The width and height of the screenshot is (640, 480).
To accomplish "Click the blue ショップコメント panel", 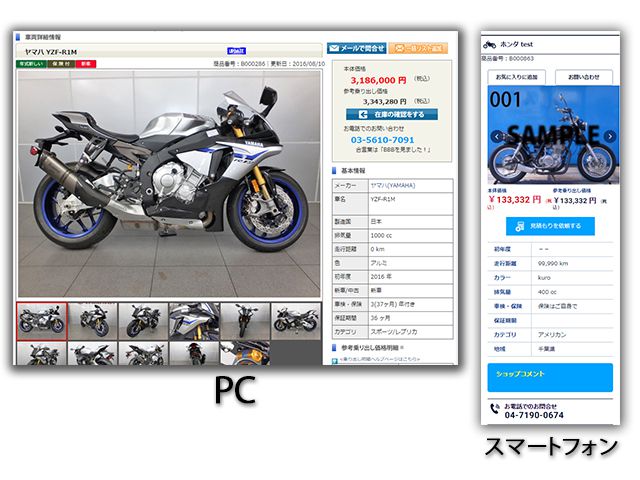I will (x=550, y=378).
